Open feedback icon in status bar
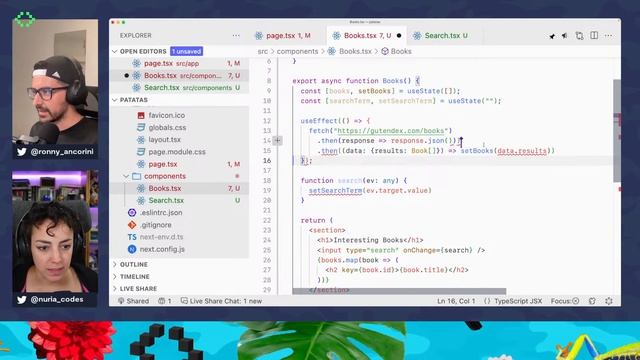 [x=592, y=301]
